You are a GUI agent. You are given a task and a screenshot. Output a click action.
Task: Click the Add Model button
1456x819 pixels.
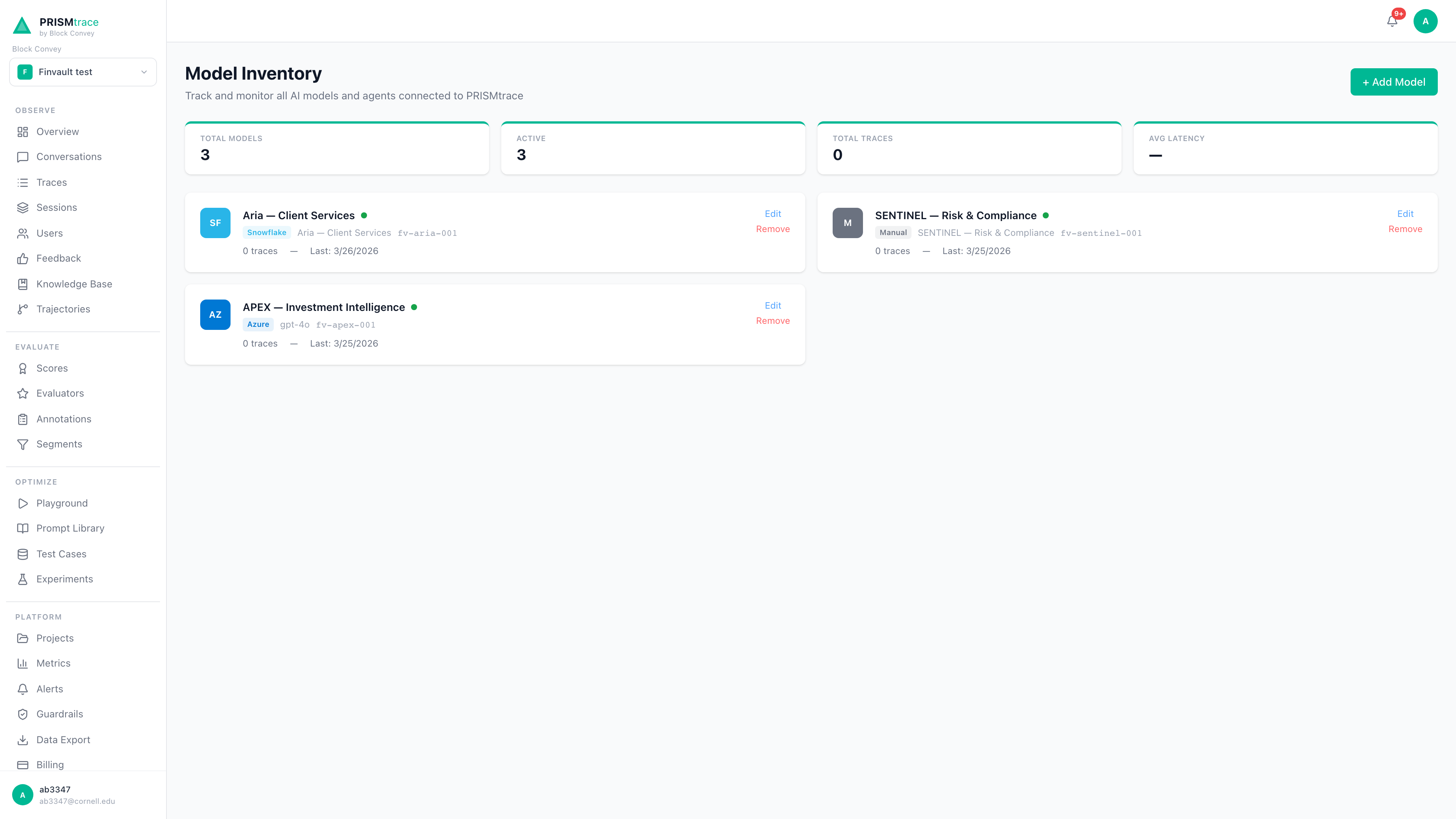(x=1394, y=82)
